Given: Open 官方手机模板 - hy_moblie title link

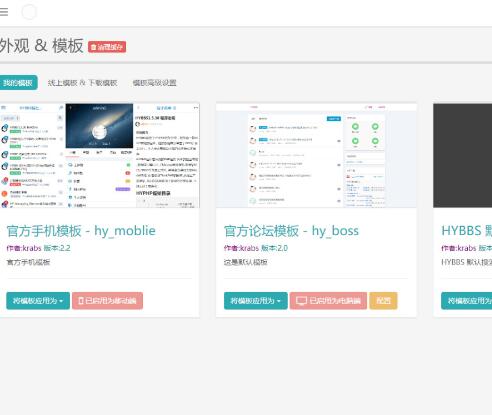Looking at the screenshot, I should [x=81, y=231].
